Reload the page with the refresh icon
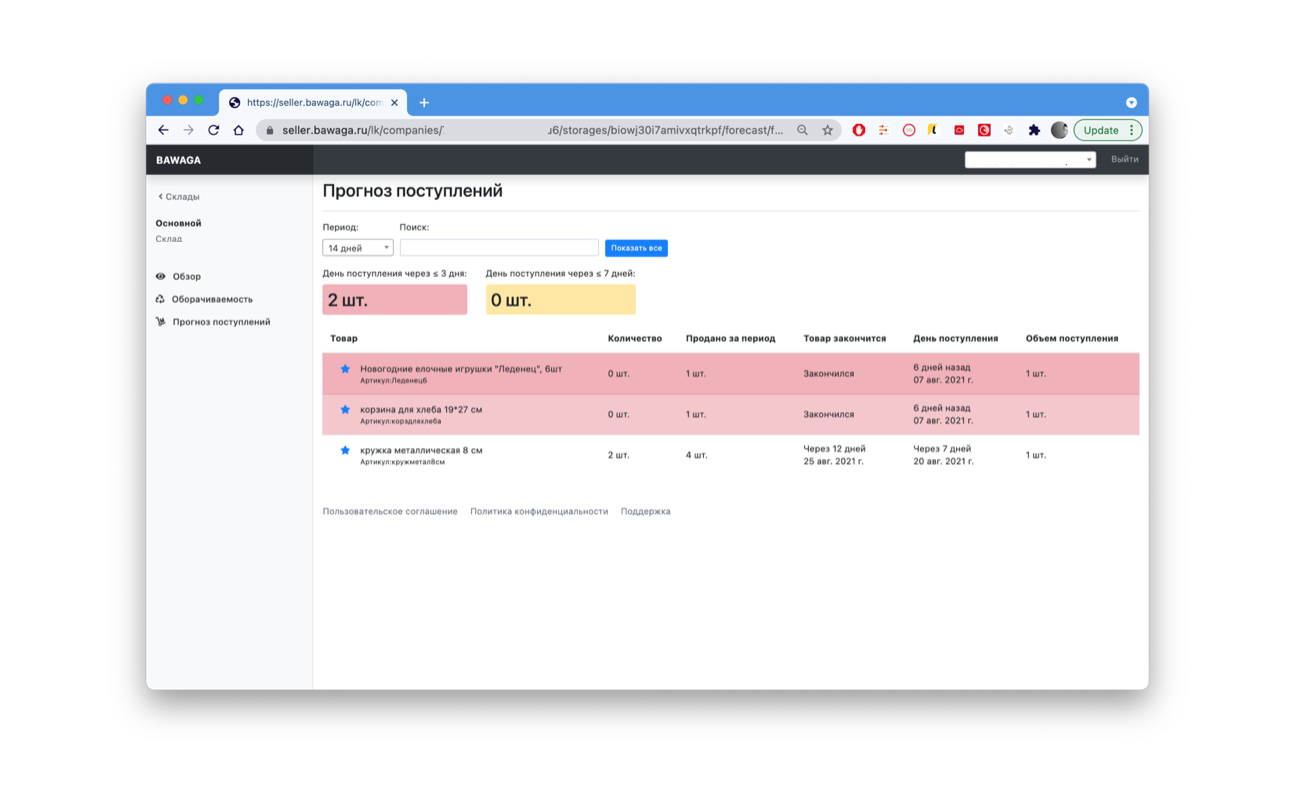1292x798 pixels. pos(213,130)
